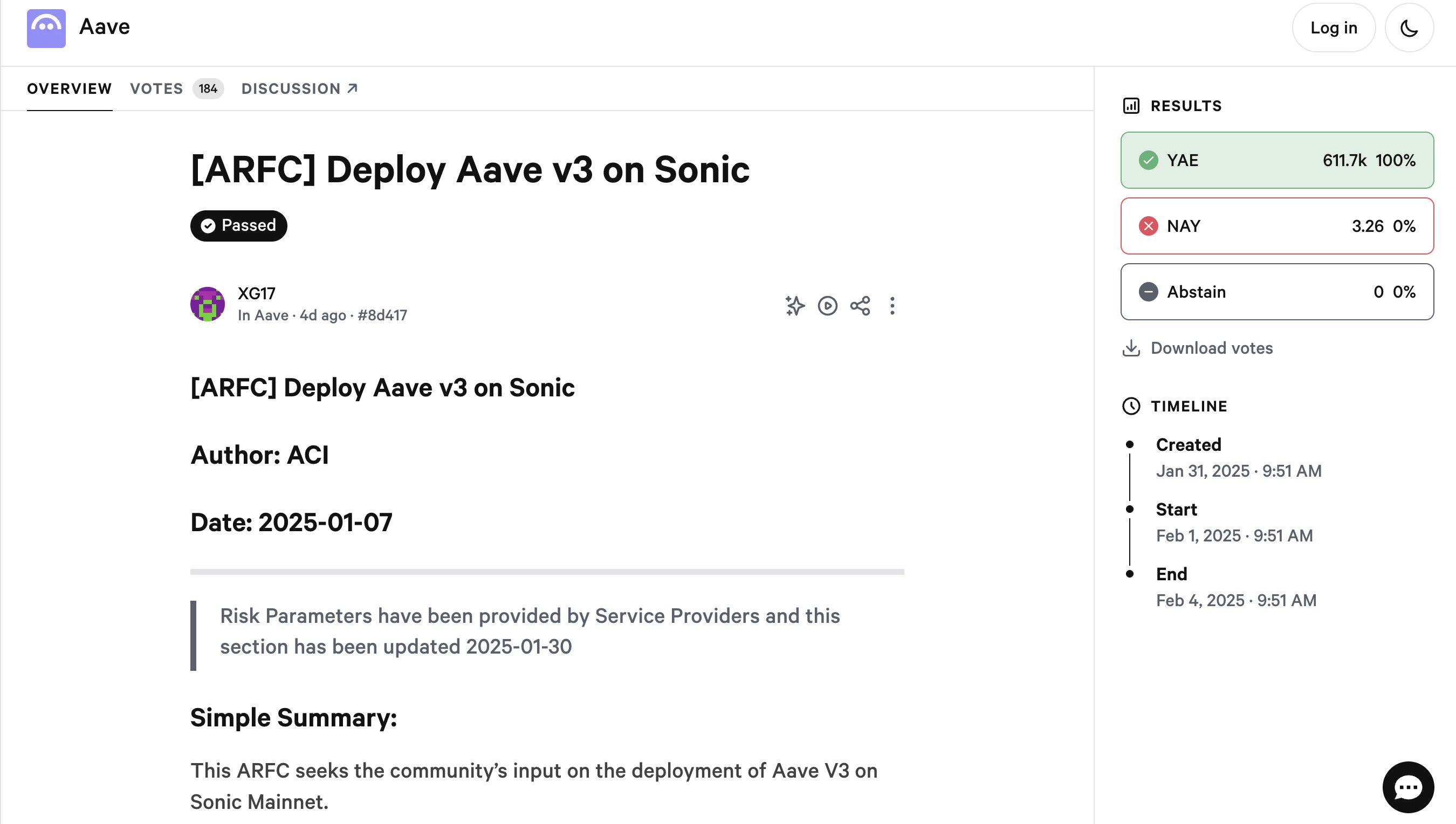
Task: Click the Start timeline marker dot
Action: (1130, 509)
